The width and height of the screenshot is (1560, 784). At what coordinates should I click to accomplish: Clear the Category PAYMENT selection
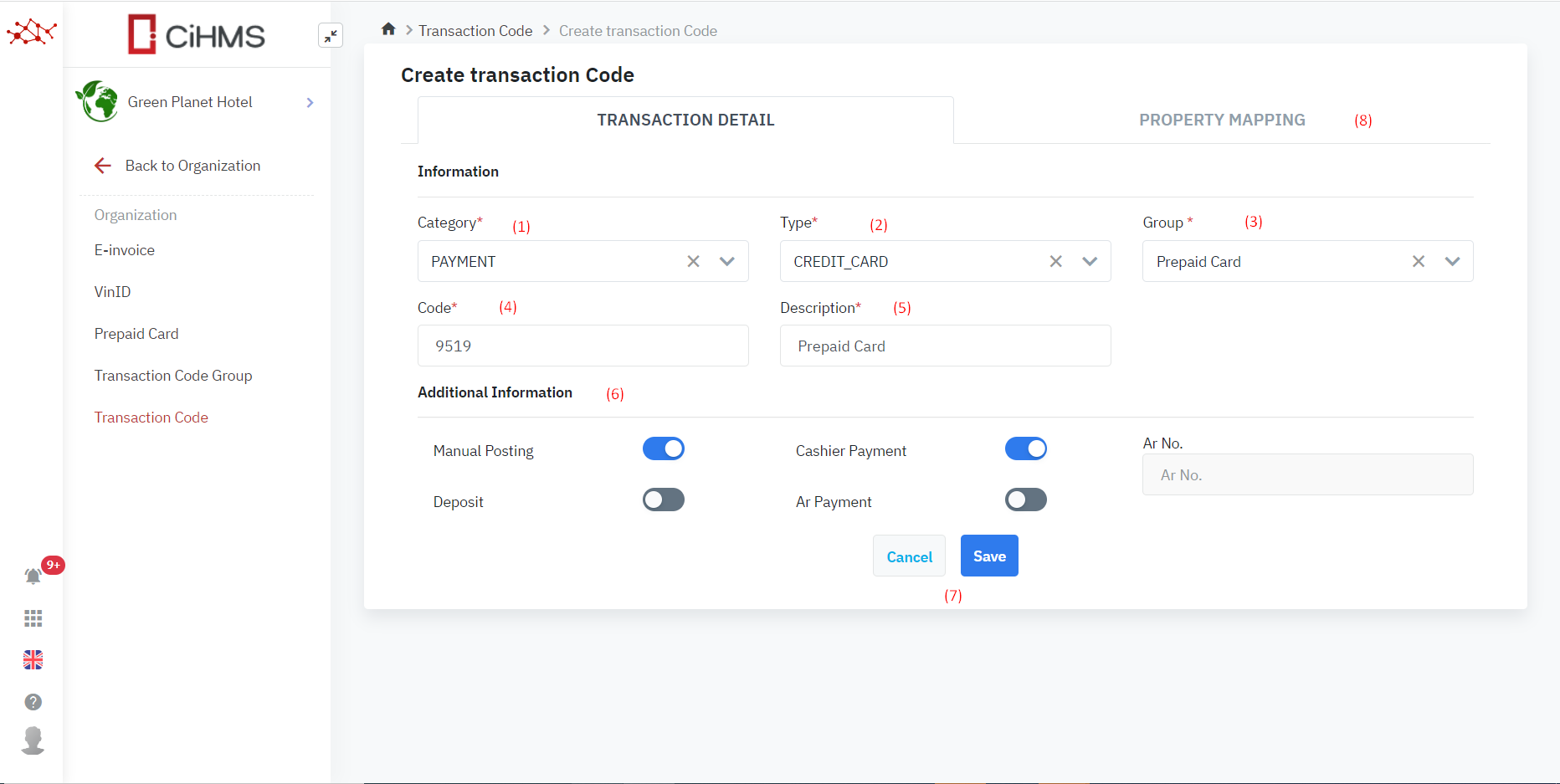(x=693, y=262)
